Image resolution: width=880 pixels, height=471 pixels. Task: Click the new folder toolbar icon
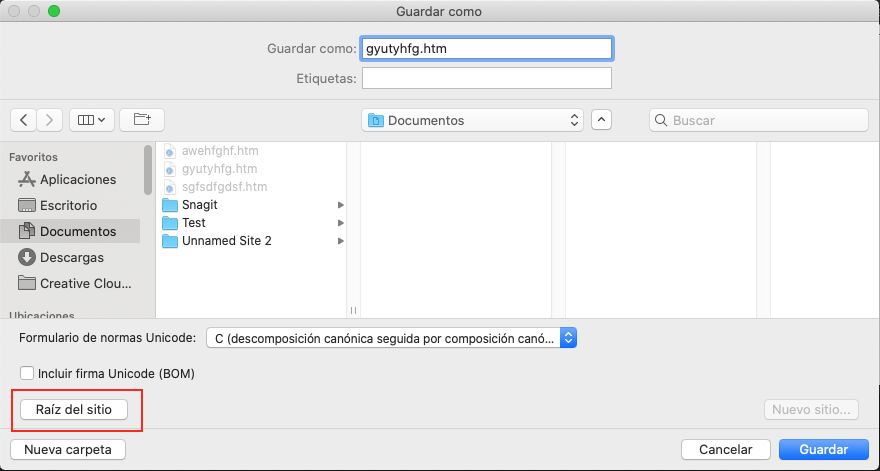click(142, 120)
